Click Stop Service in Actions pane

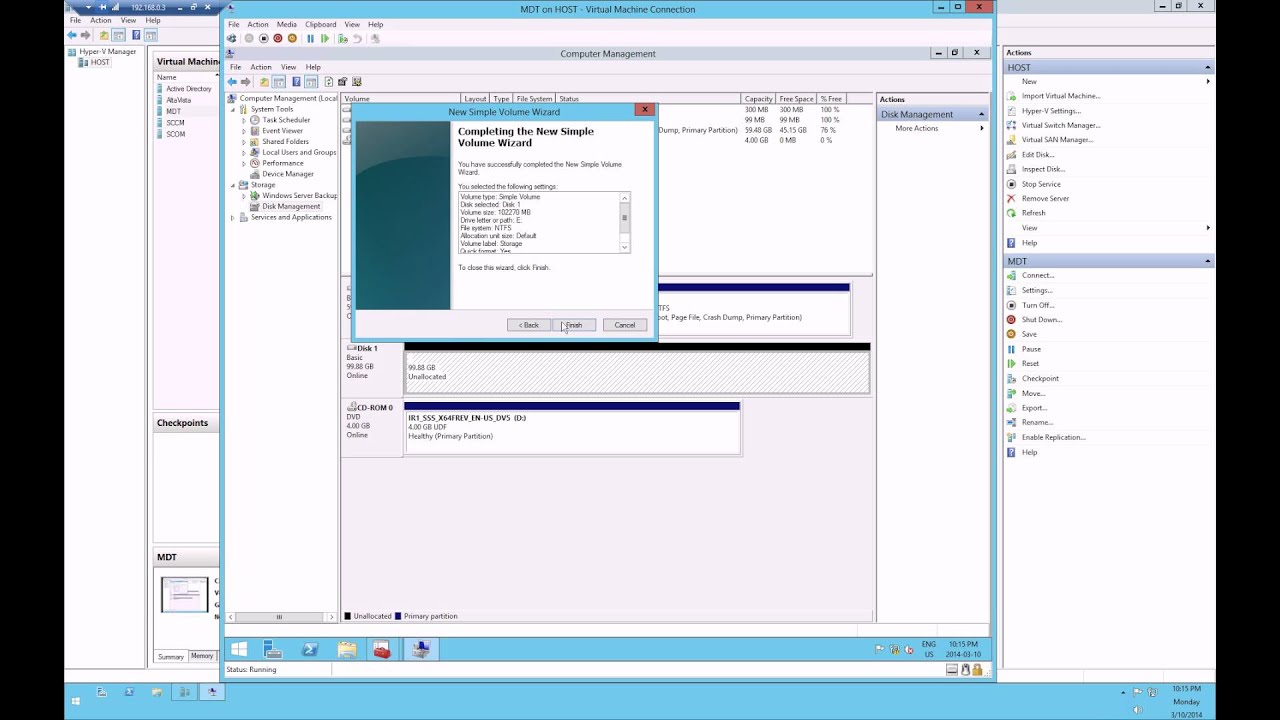tap(1041, 184)
